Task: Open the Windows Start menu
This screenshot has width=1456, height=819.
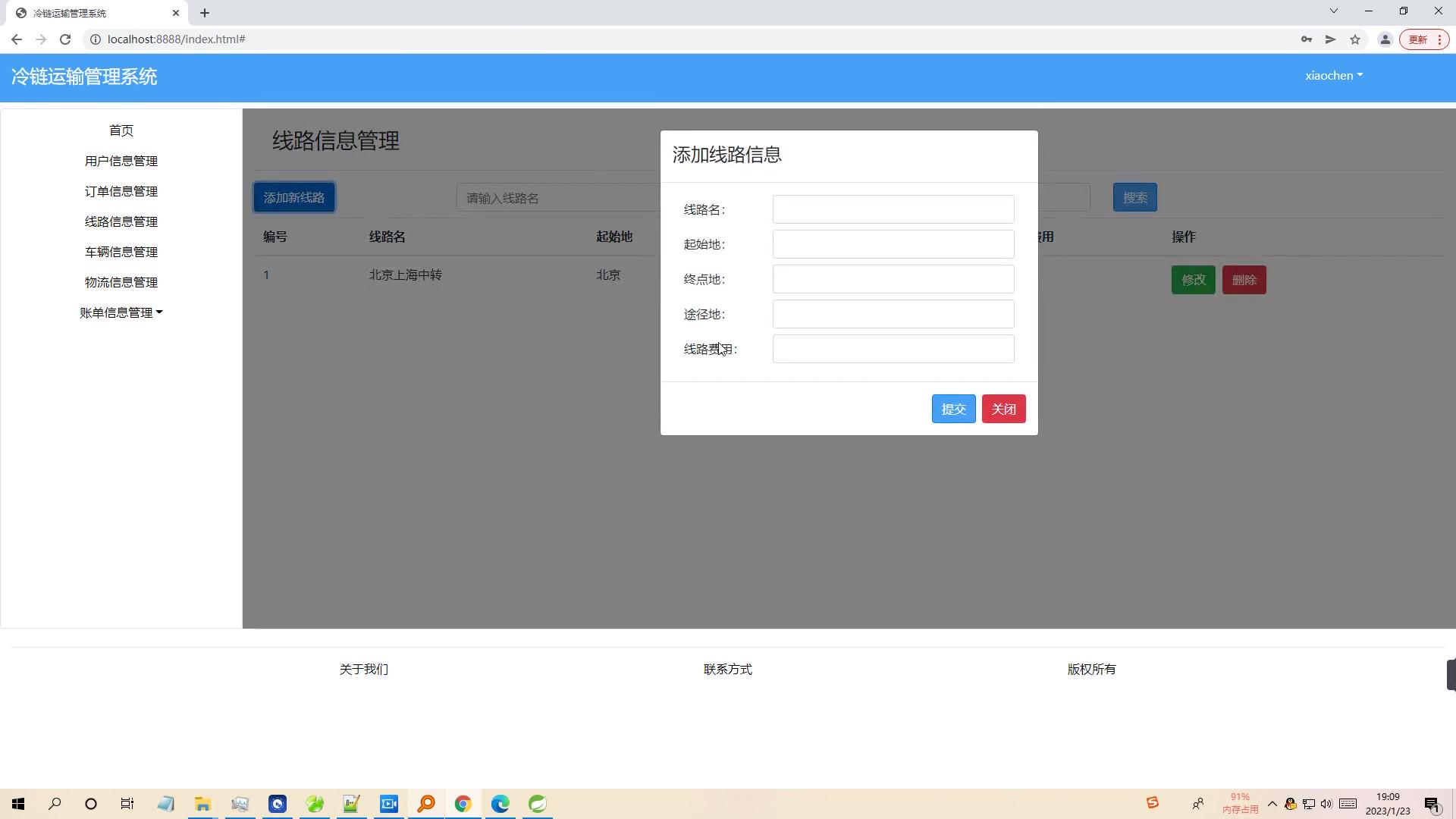Action: point(18,804)
